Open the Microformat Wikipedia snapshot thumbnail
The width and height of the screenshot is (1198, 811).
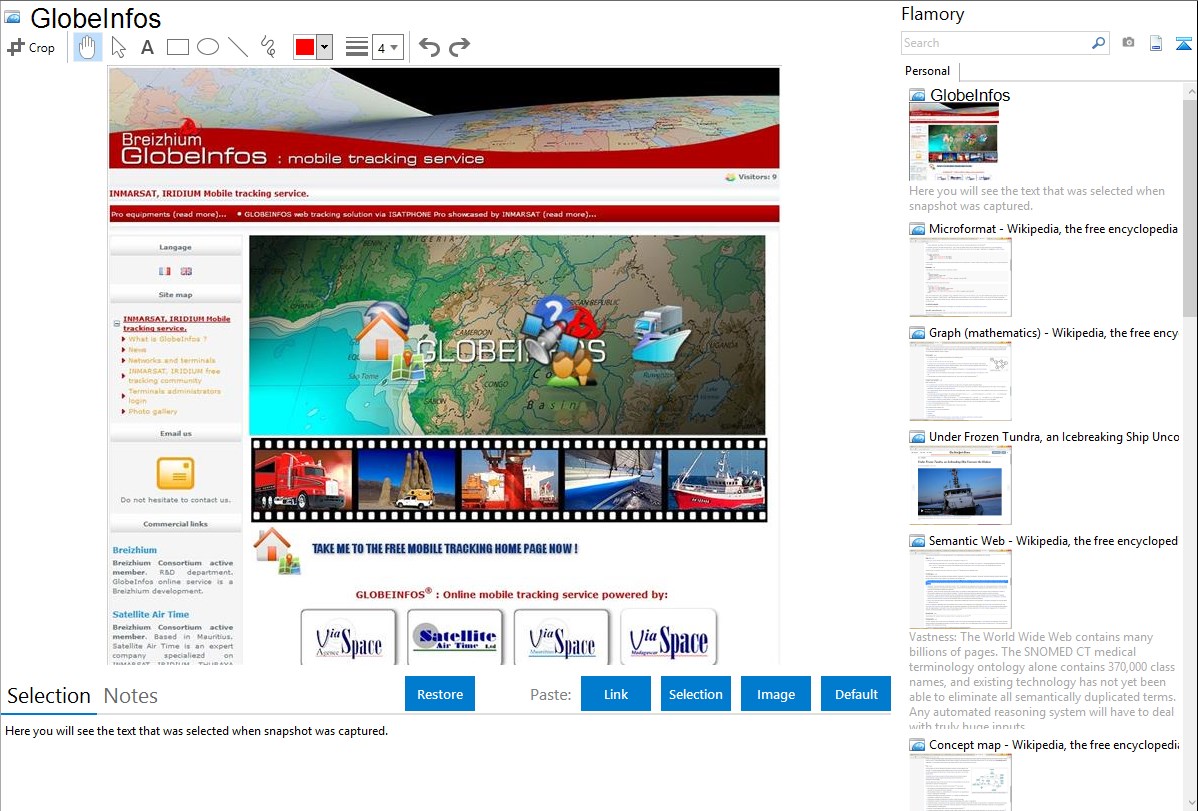(x=960, y=277)
